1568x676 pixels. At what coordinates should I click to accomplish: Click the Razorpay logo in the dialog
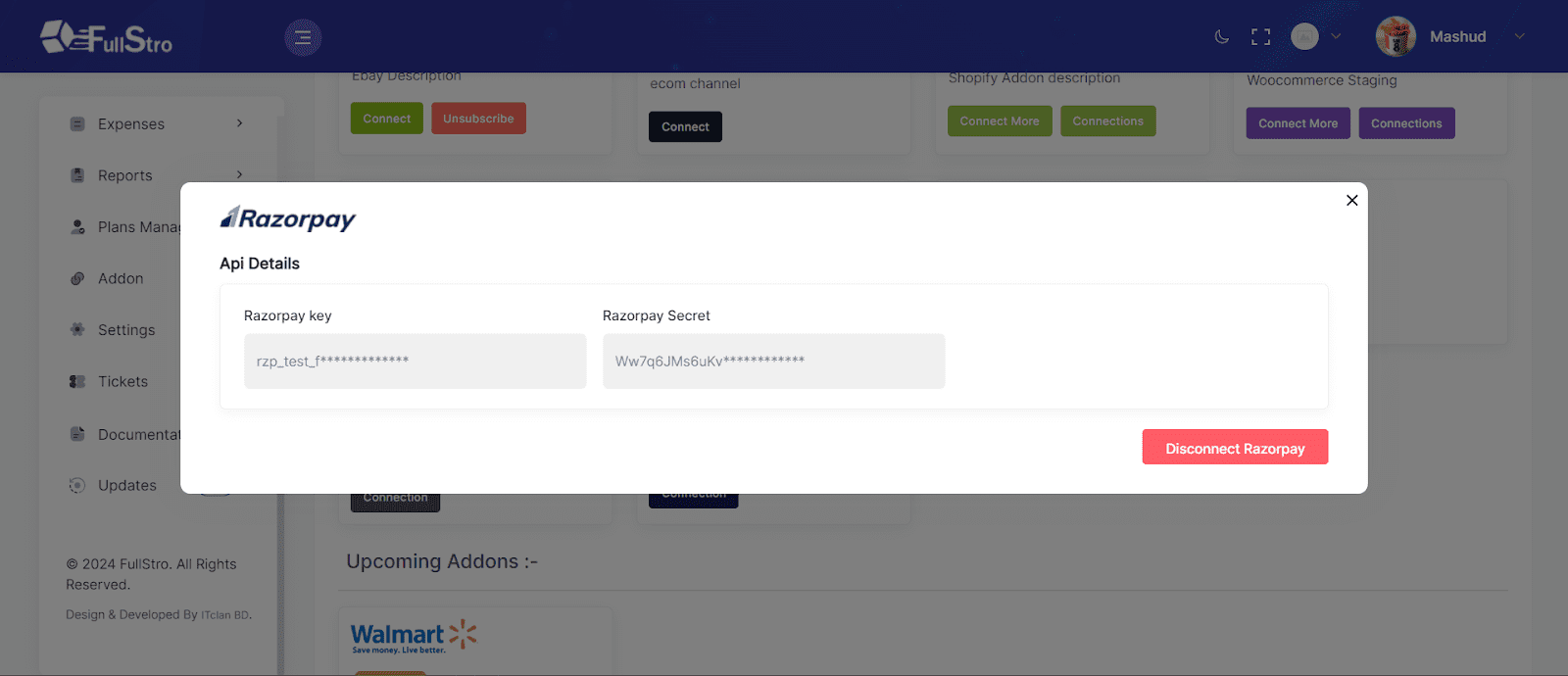point(287,217)
